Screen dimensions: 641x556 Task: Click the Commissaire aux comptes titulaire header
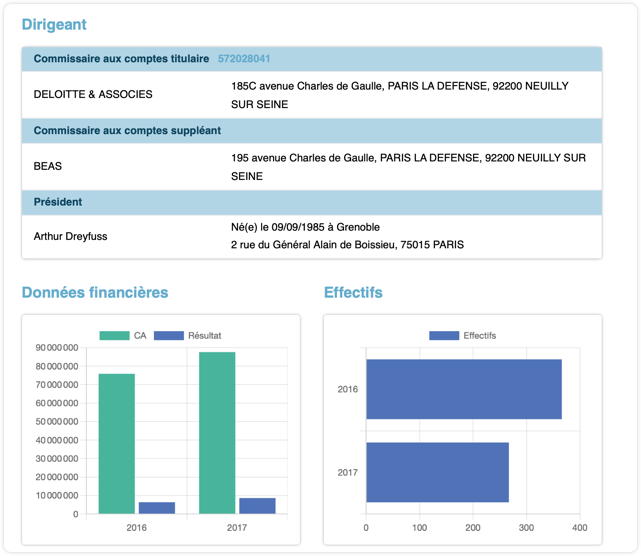pos(121,59)
